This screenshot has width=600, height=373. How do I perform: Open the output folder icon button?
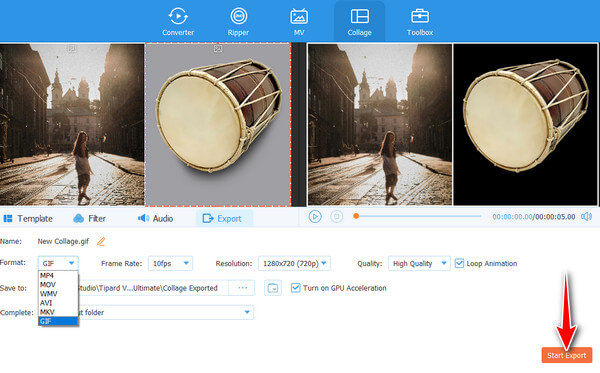(273, 288)
